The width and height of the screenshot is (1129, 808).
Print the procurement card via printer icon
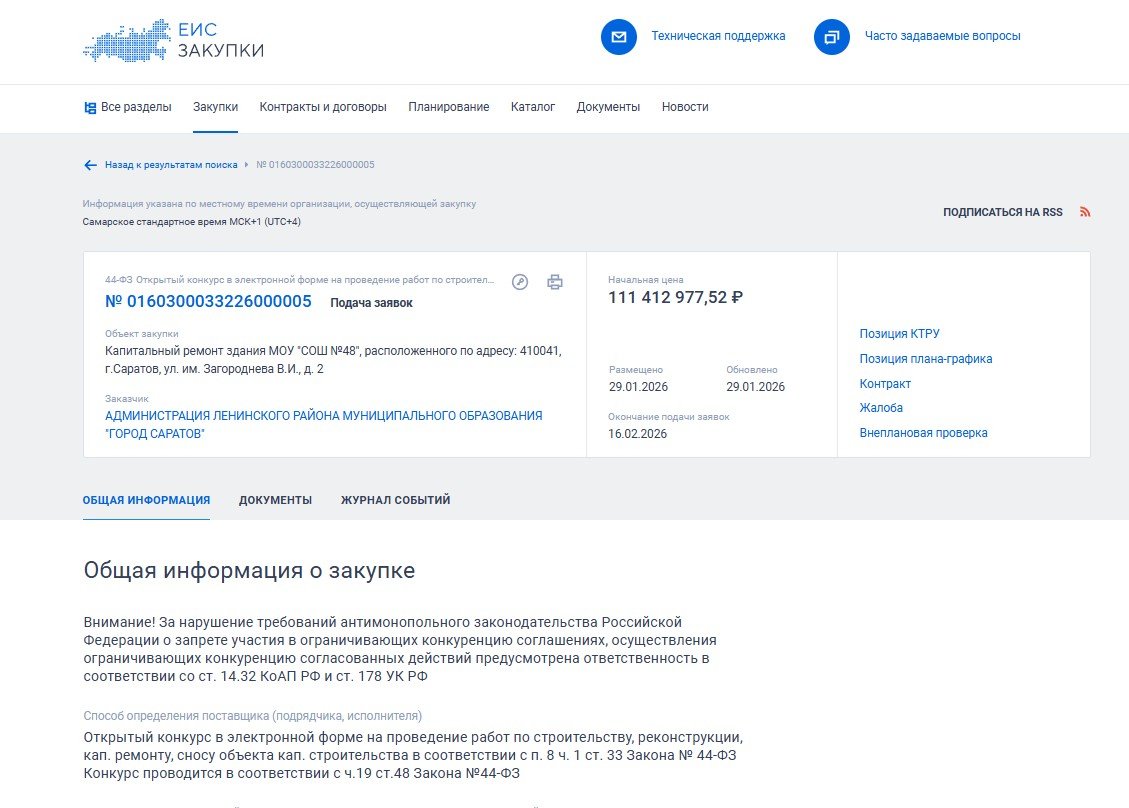(555, 282)
